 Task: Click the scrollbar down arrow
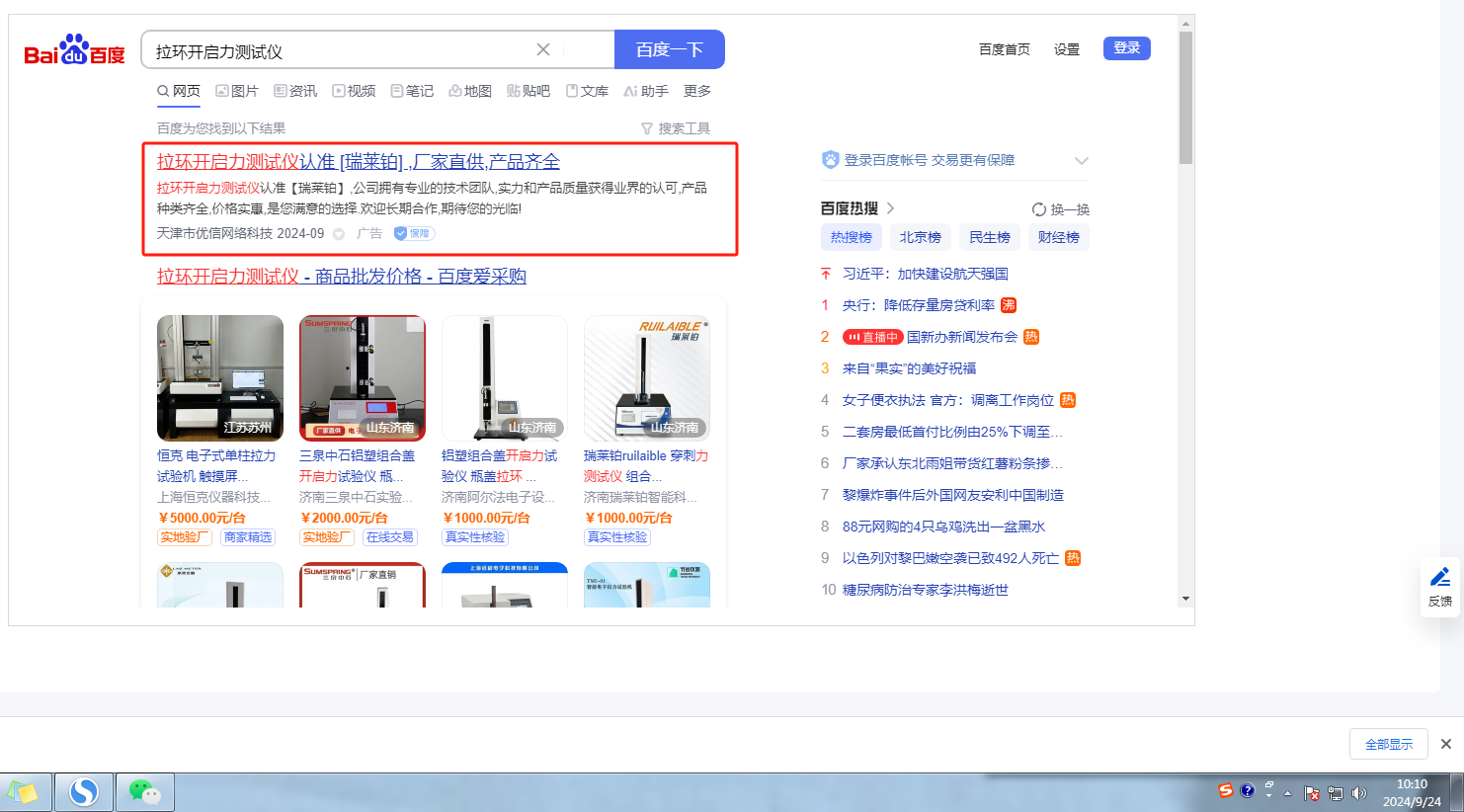[1185, 599]
